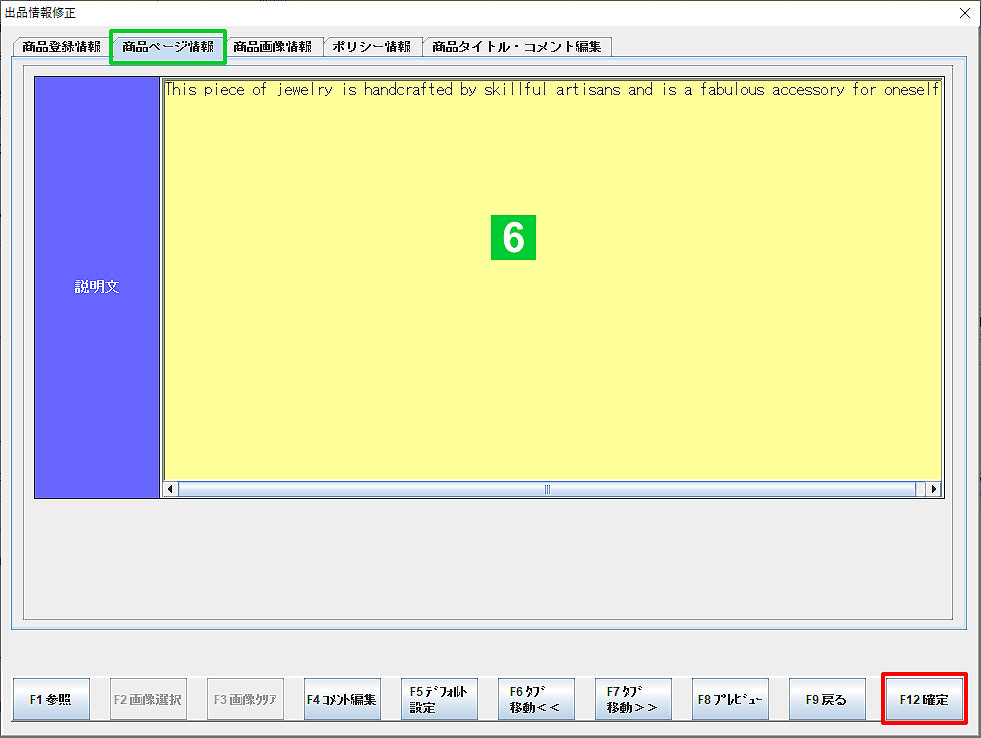Go to the ポリシー情報 tab
This screenshot has width=981, height=738.
pyautogui.click(x=371, y=47)
